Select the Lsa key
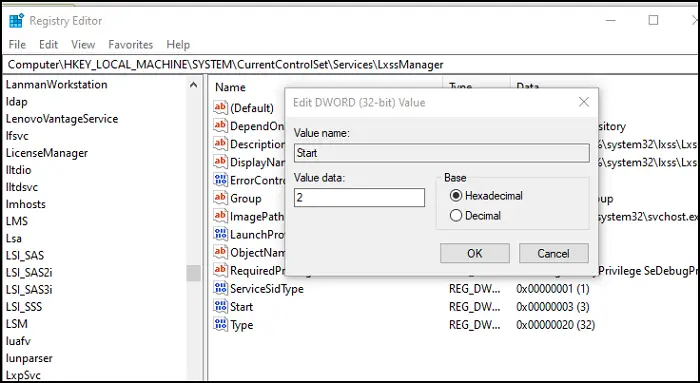The height and width of the screenshot is (383, 700). tap(14, 238)
